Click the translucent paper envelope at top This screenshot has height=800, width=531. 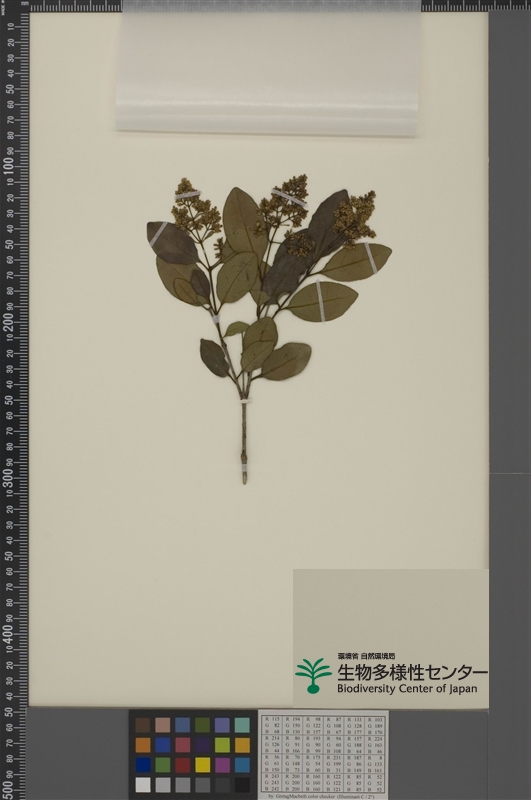coord(268,69)
